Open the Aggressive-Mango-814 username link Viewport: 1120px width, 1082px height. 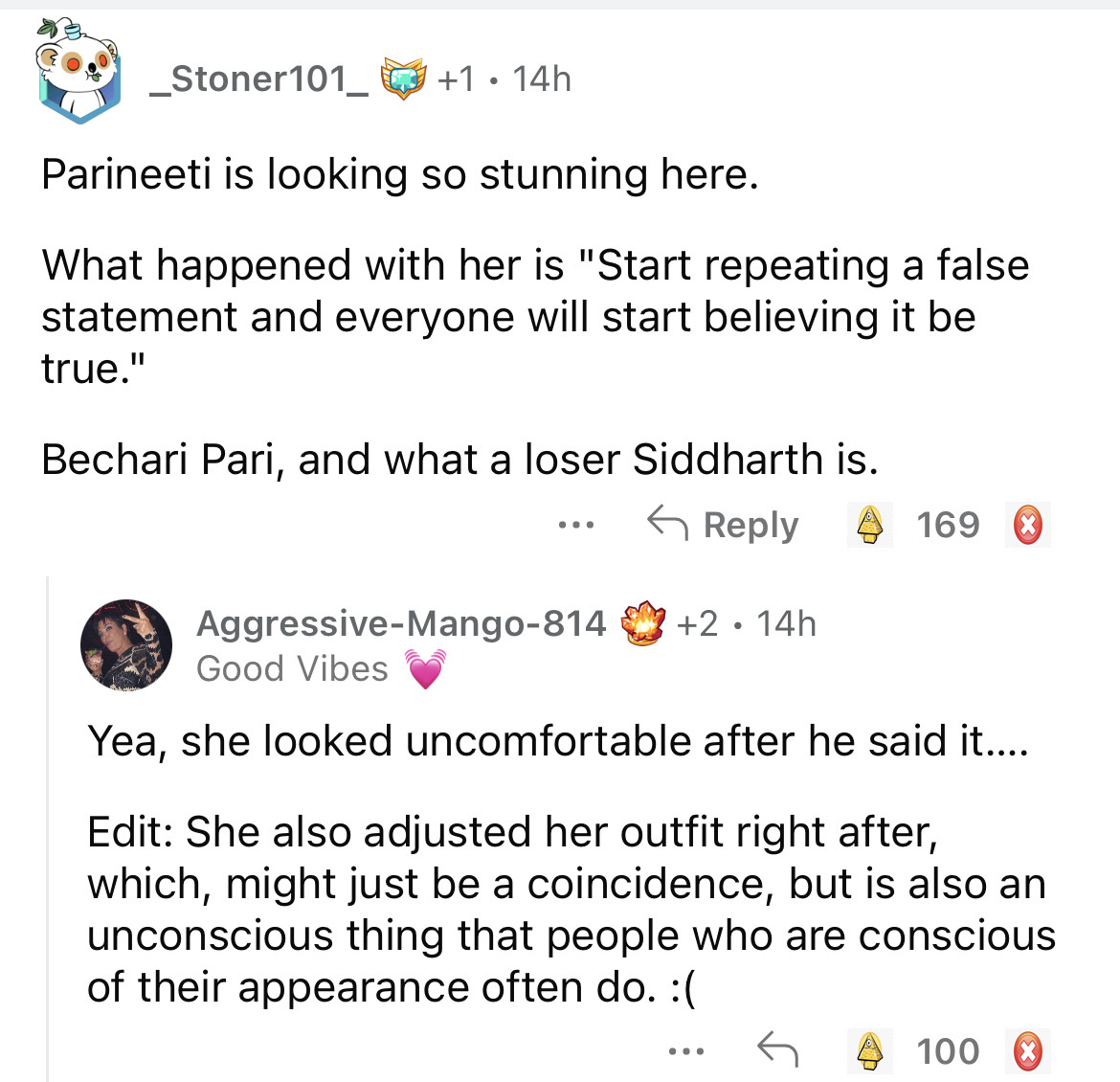(x=401, y=623)
